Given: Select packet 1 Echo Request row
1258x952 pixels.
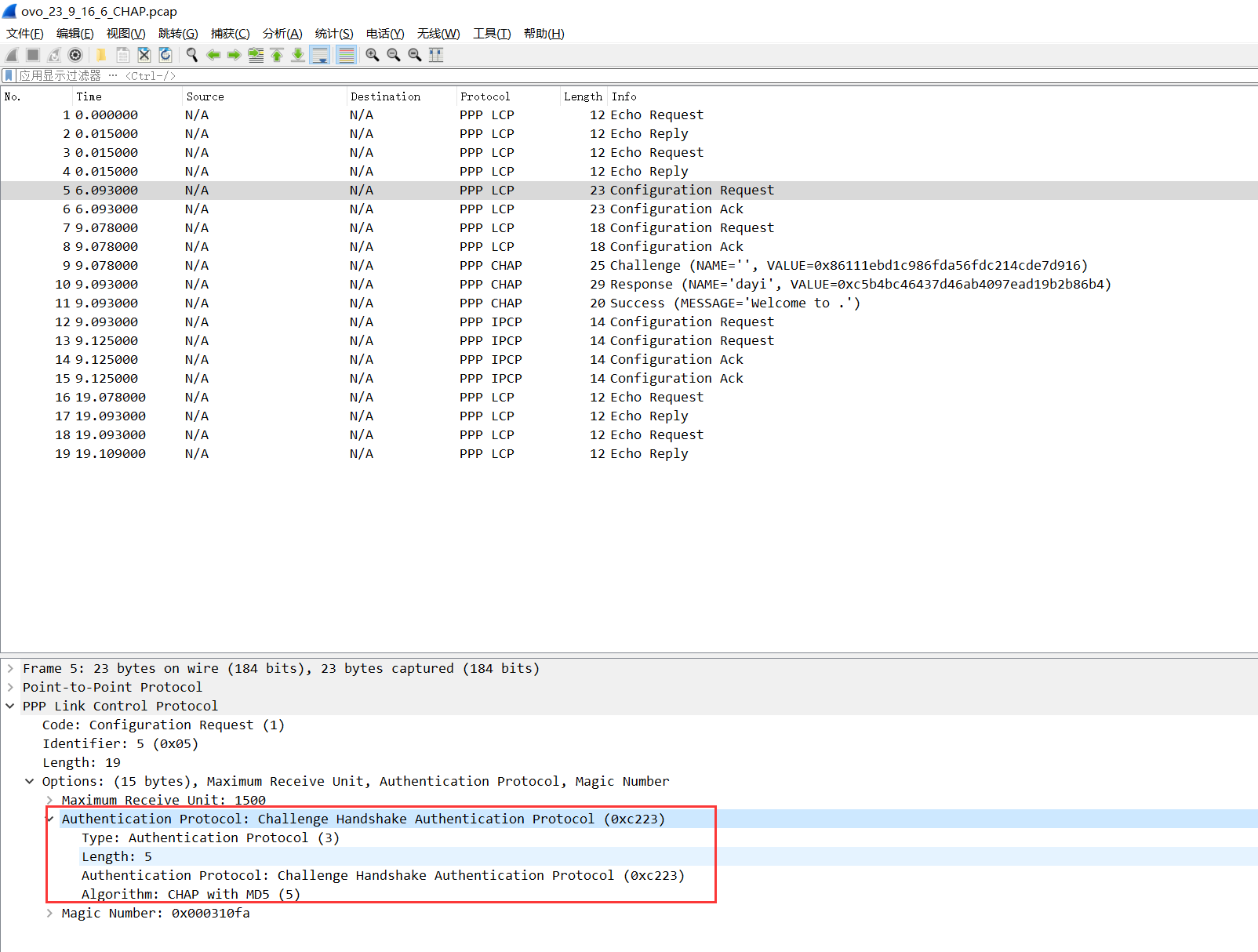Looking at the screenshot, I should [x=629, y=115].
